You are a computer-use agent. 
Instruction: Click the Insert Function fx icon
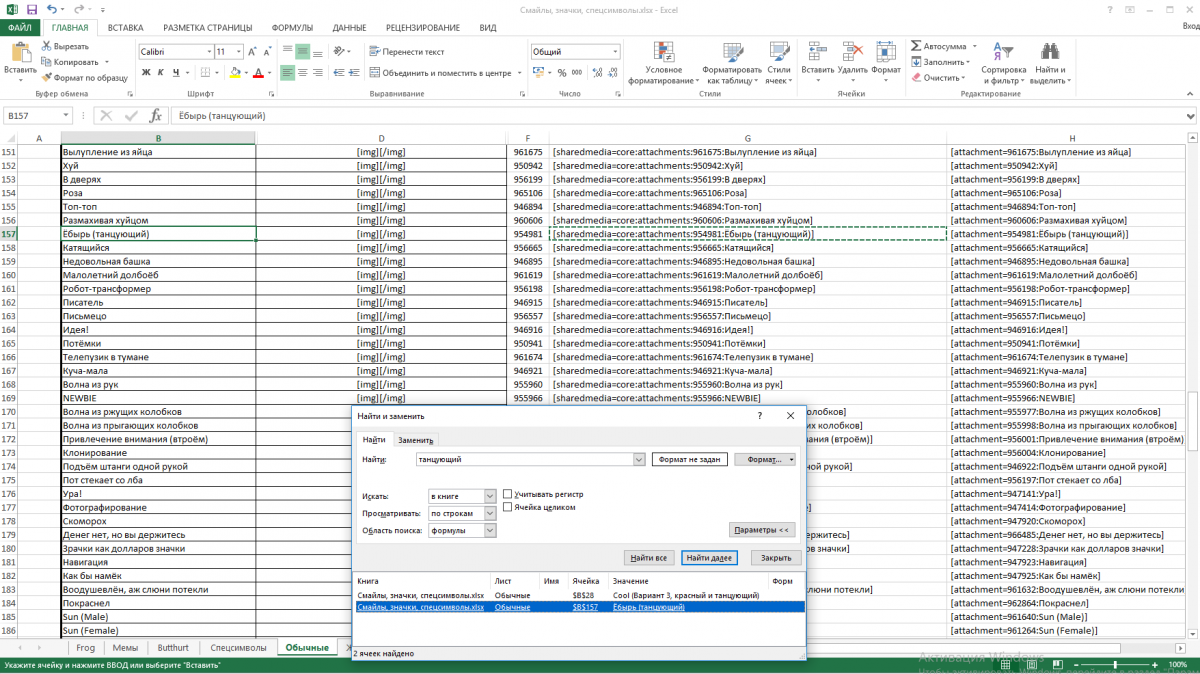[x=155, y=116]
